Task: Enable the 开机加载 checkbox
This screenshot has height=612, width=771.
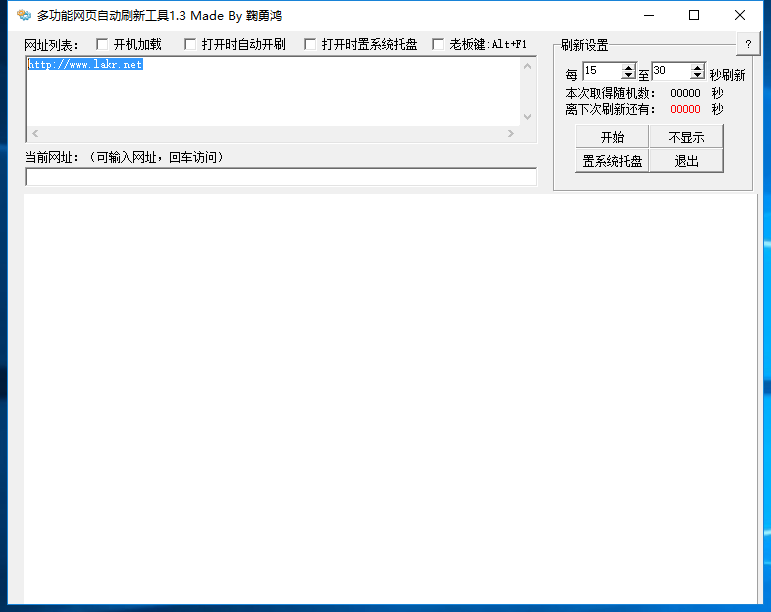Action: [102, 44]
